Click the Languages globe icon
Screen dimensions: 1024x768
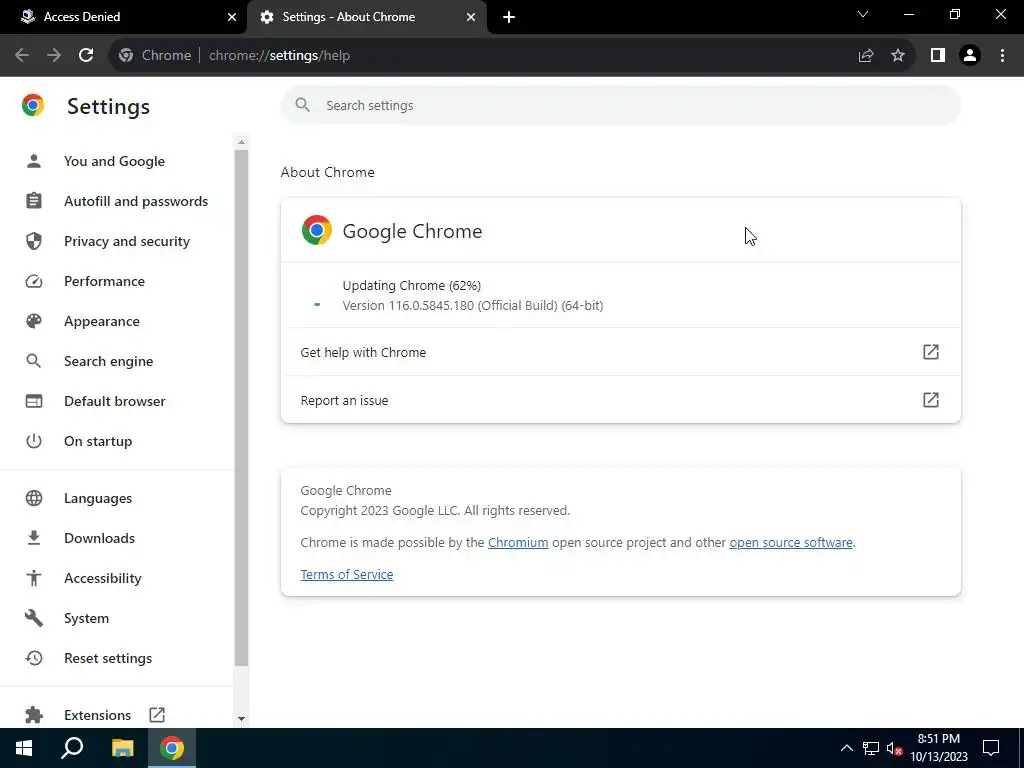tap(34, 498)
